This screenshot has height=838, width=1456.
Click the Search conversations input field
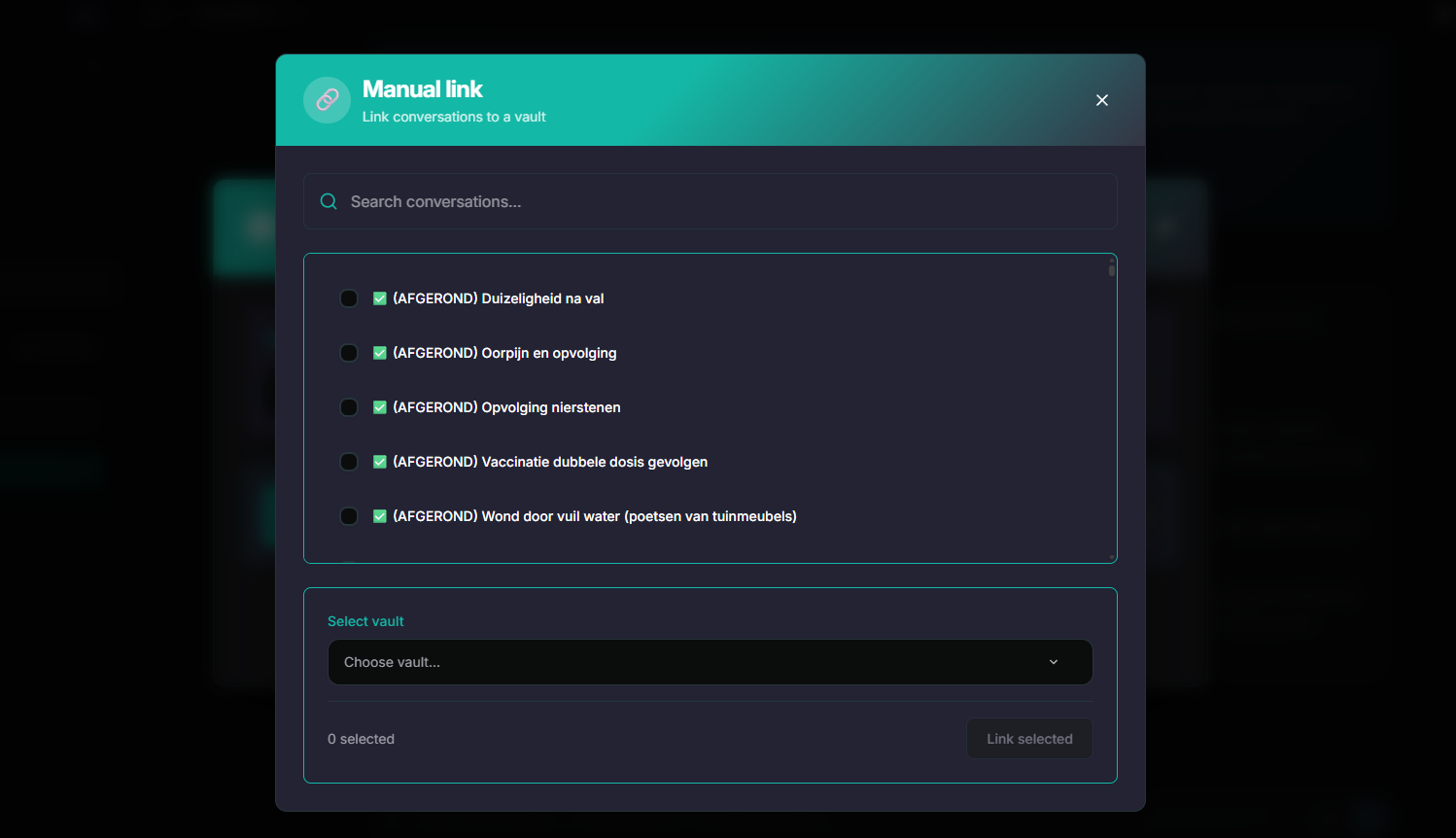click(711, 201)
